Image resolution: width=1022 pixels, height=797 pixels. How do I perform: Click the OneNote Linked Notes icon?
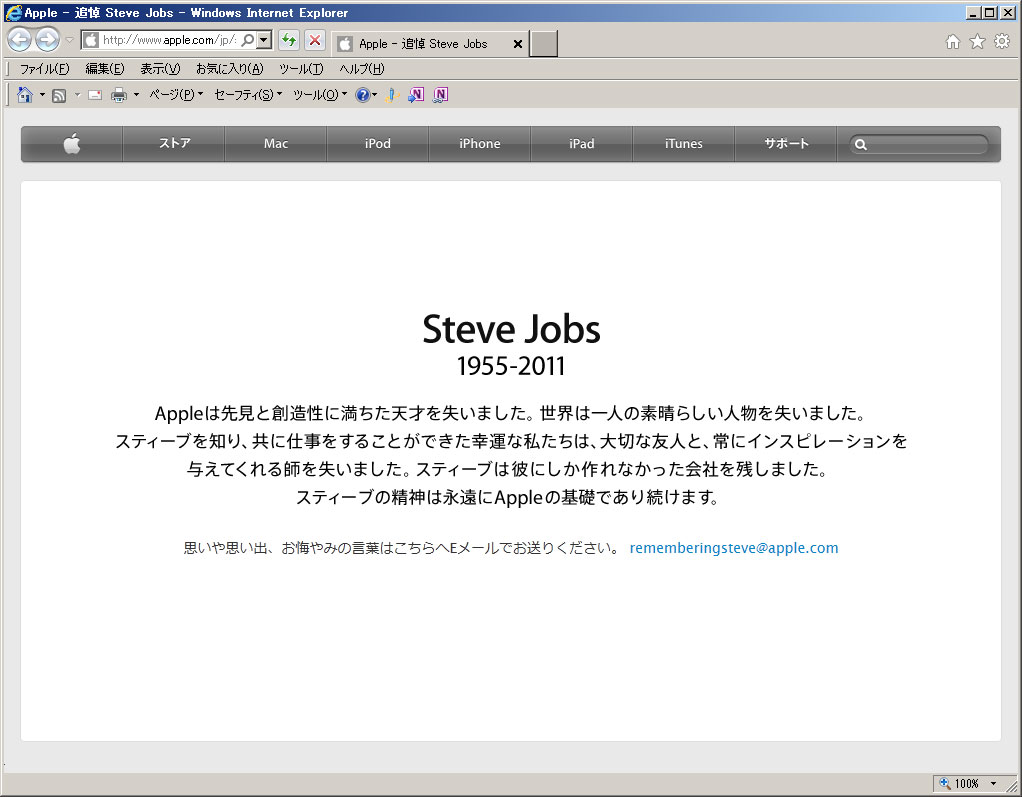[441, 95]
